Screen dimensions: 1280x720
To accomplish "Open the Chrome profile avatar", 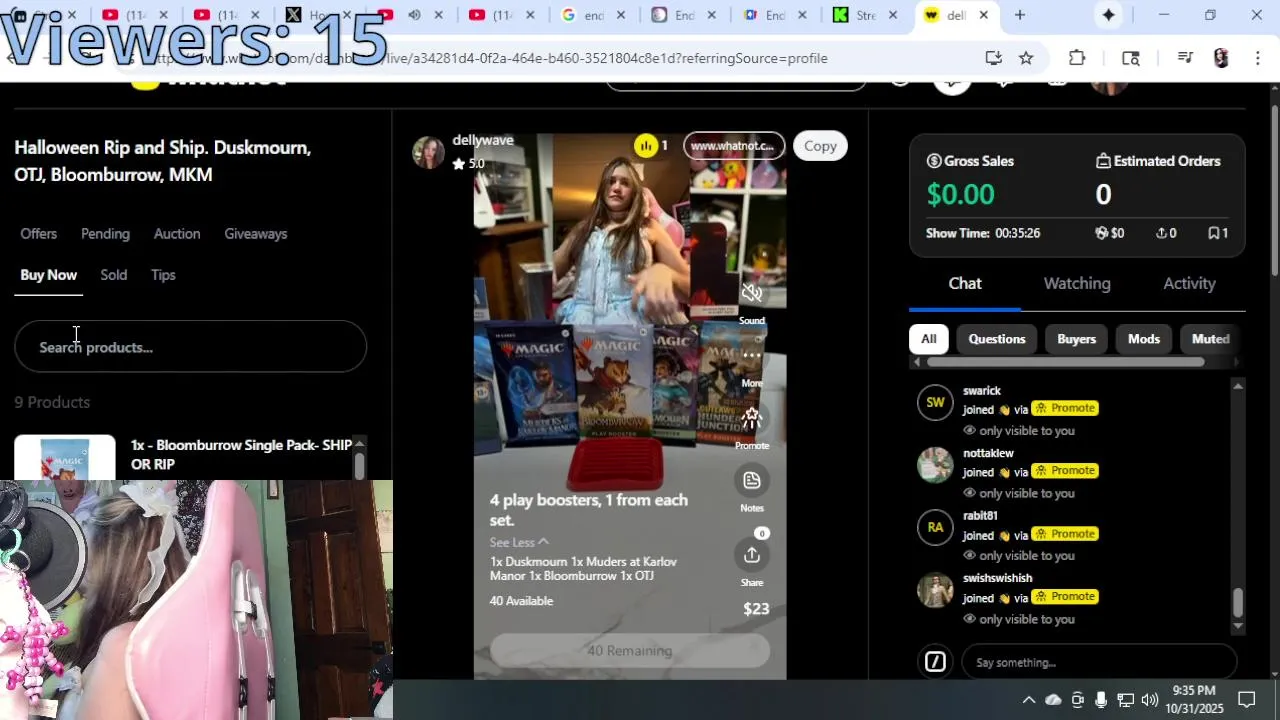I will (1221, 58).
